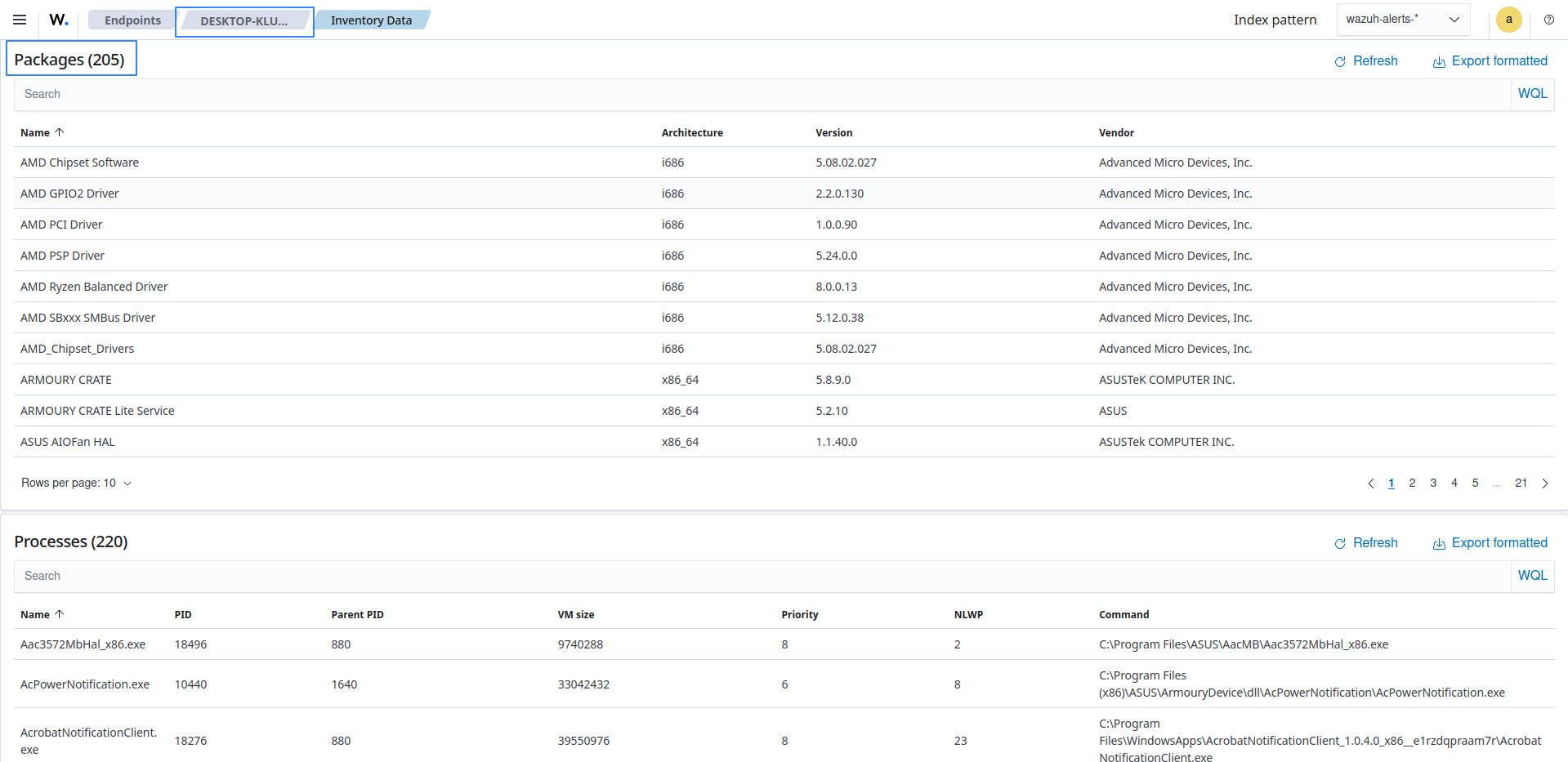
Task: Go to Packages page 2
Action: coord(1412,483)
